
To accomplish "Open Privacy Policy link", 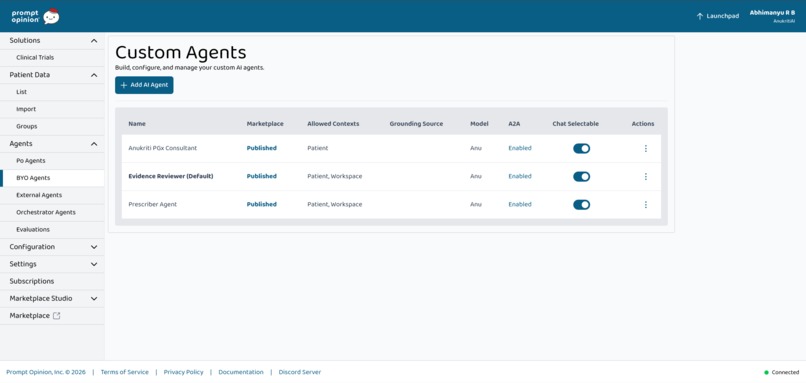I will [x=184, y=372].
